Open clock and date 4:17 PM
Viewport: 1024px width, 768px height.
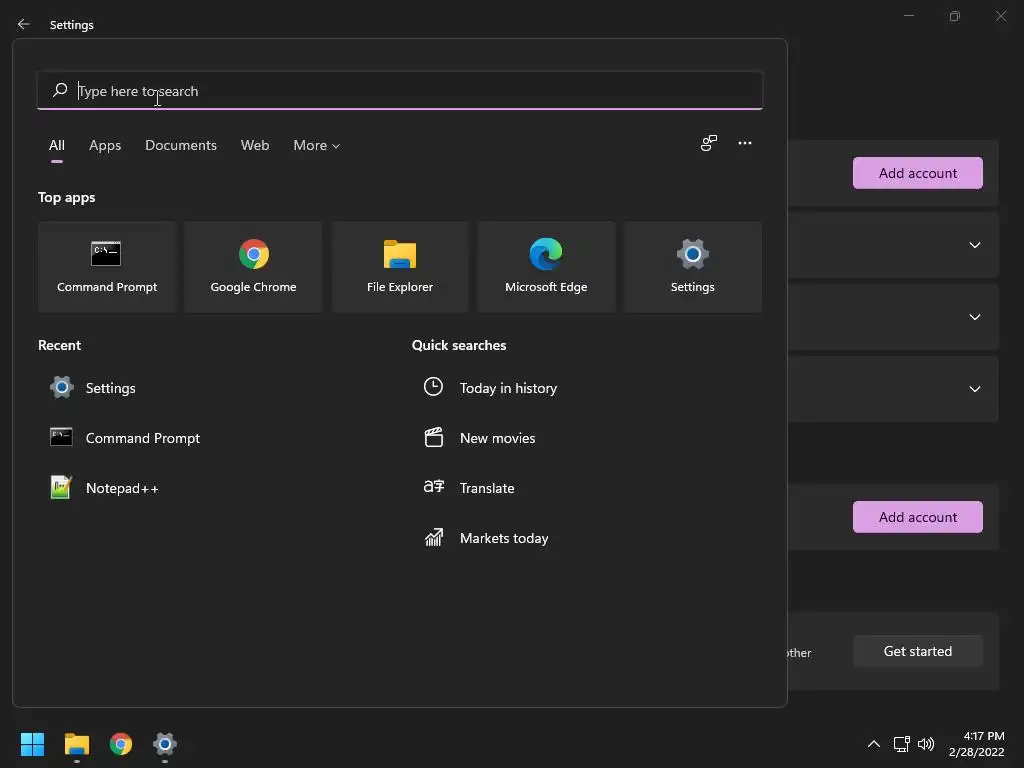pos(976,744)
